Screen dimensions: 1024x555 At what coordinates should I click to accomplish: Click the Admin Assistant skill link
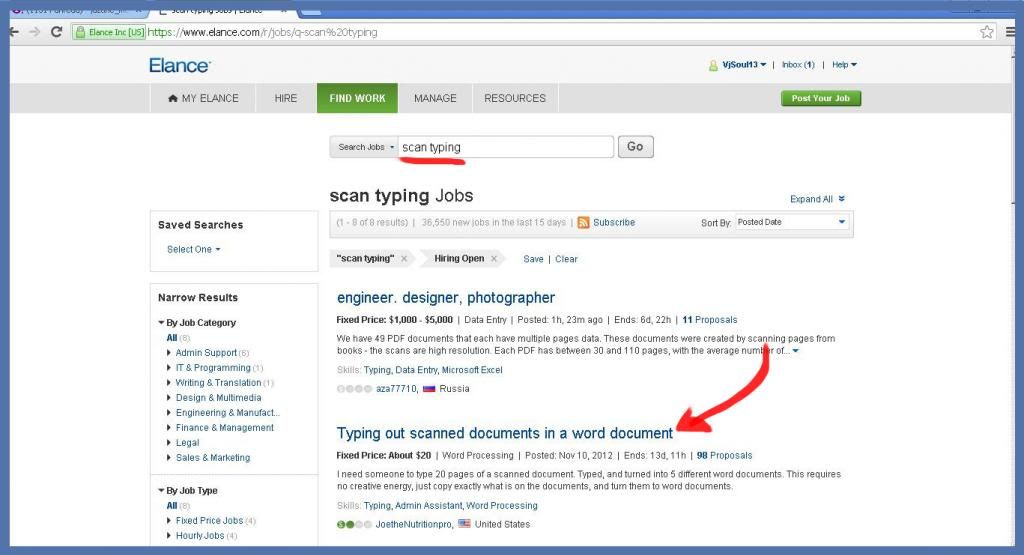[428, 506]
